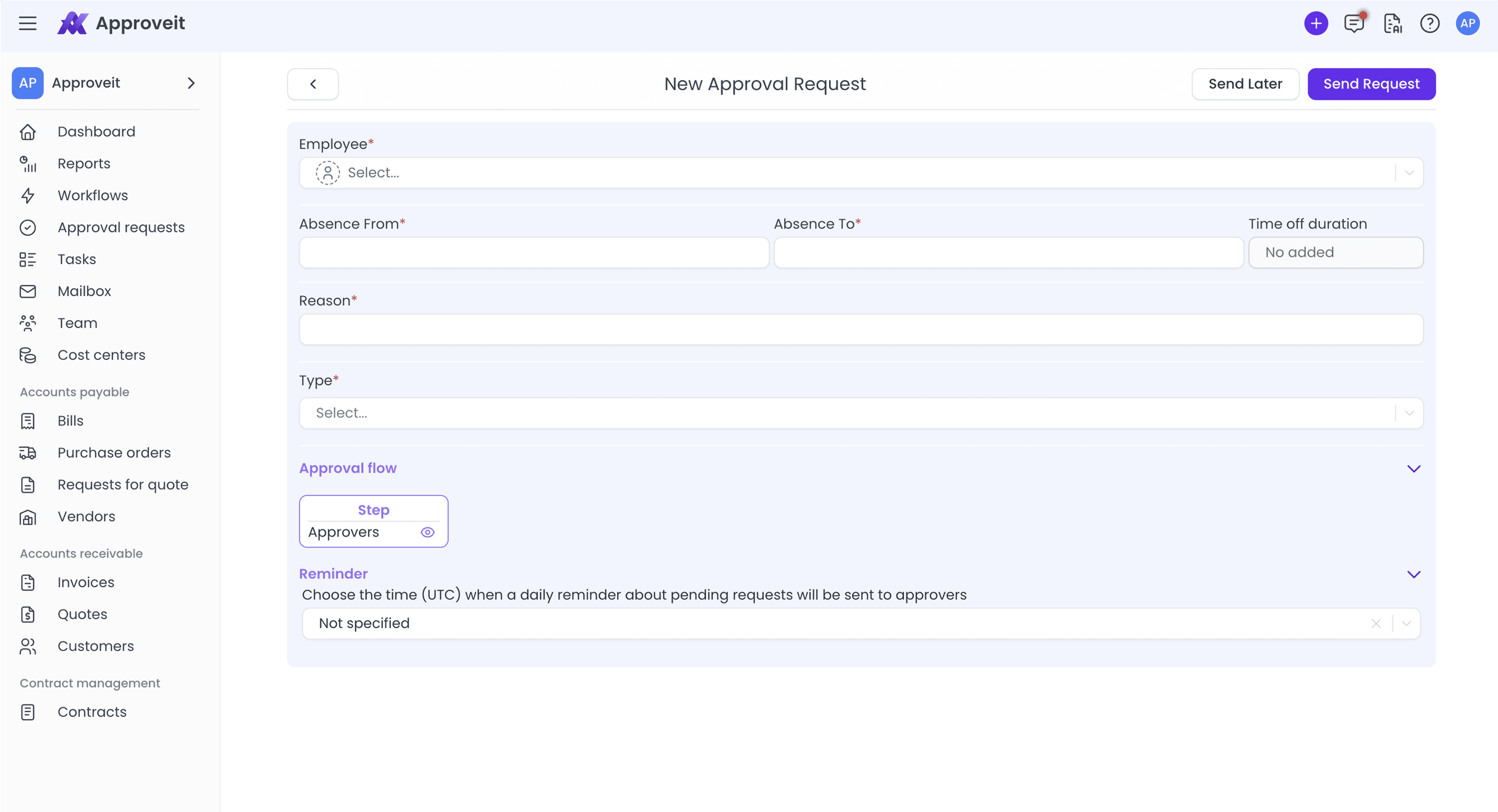Open the hamburger navigation menu
Image resolution: width=1498 pixels, height=812 pixels.
click(x=27, y=23)
